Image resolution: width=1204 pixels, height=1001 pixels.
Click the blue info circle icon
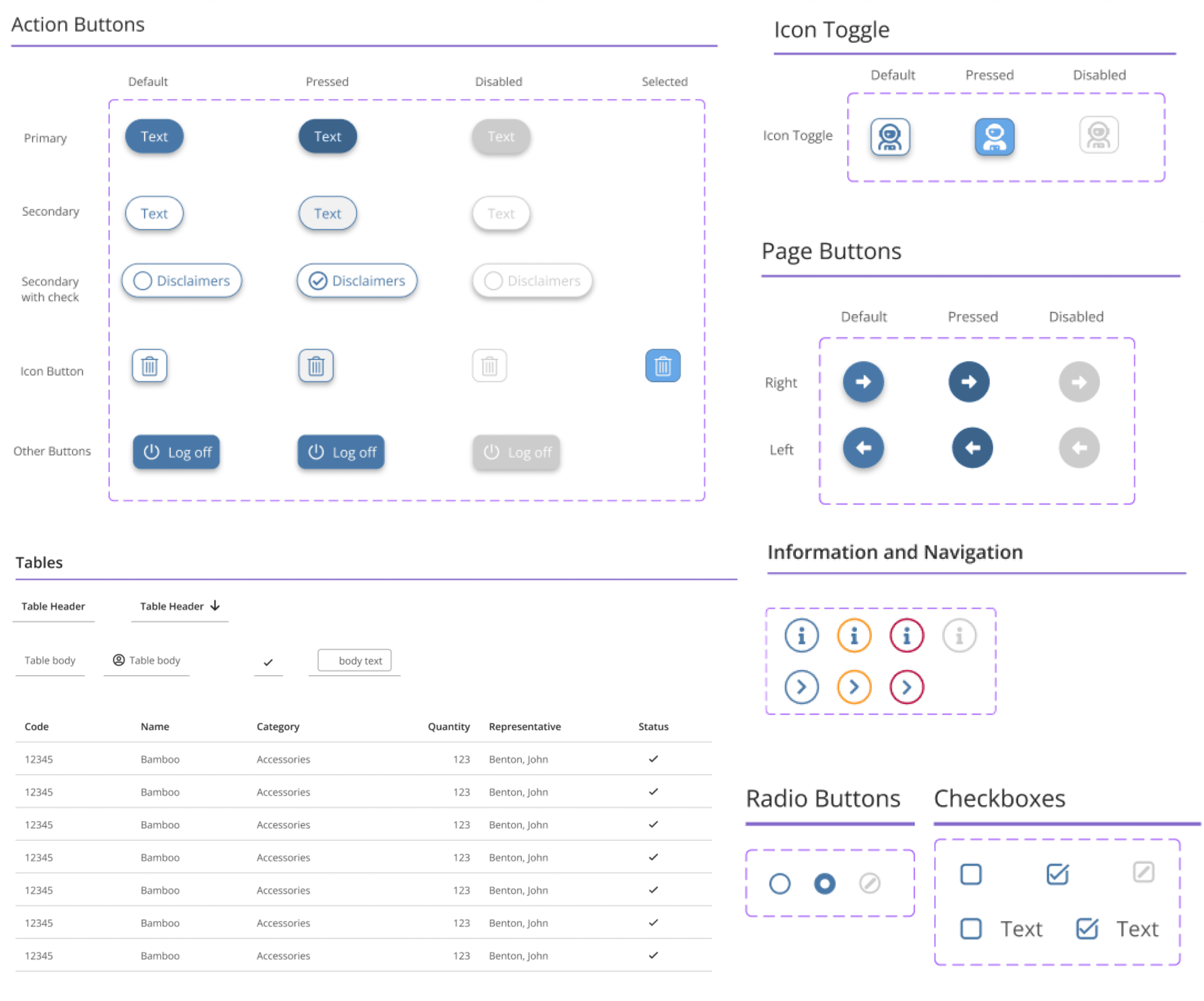point(801,635)
